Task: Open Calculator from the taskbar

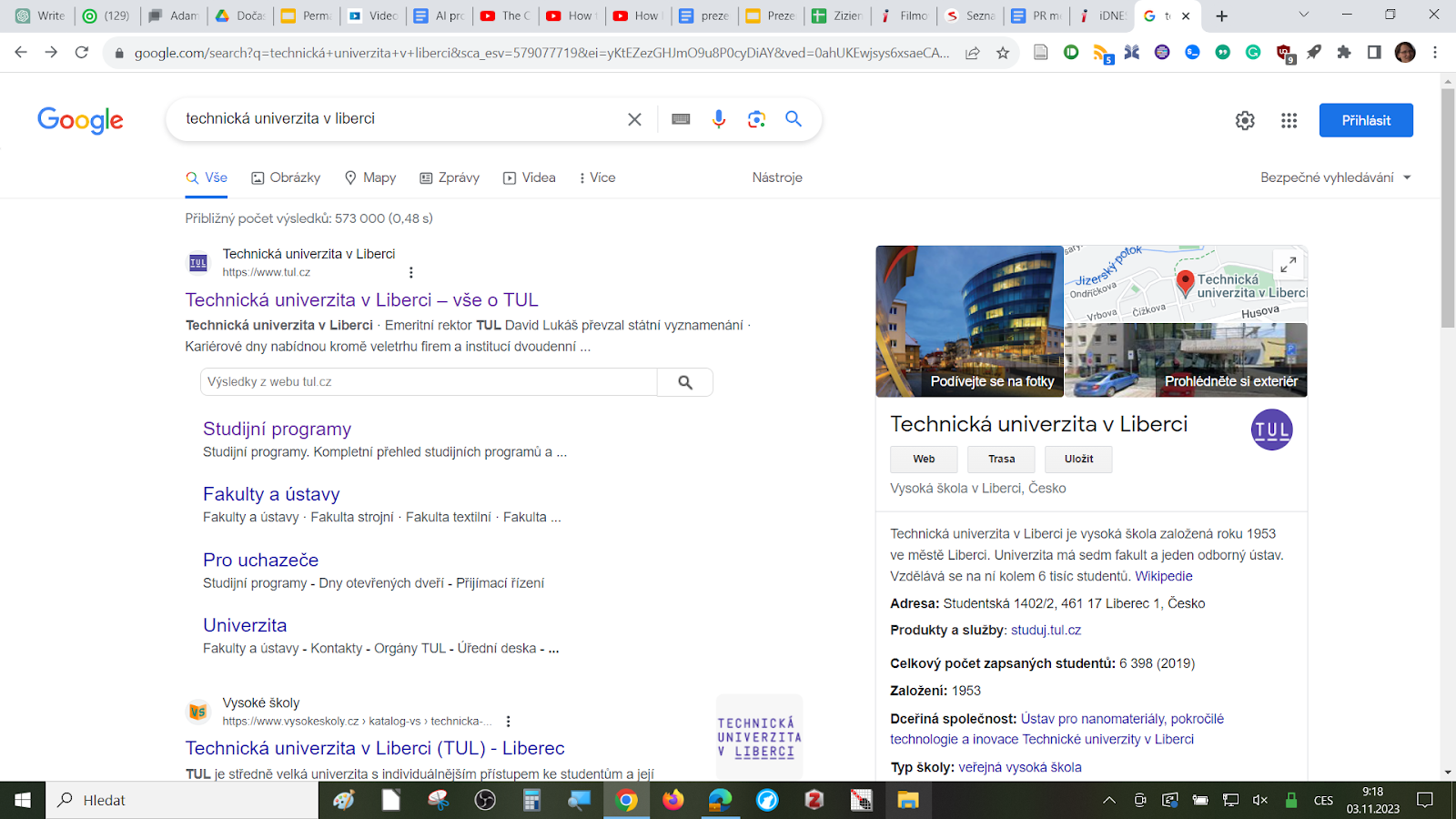Action: 531,800
